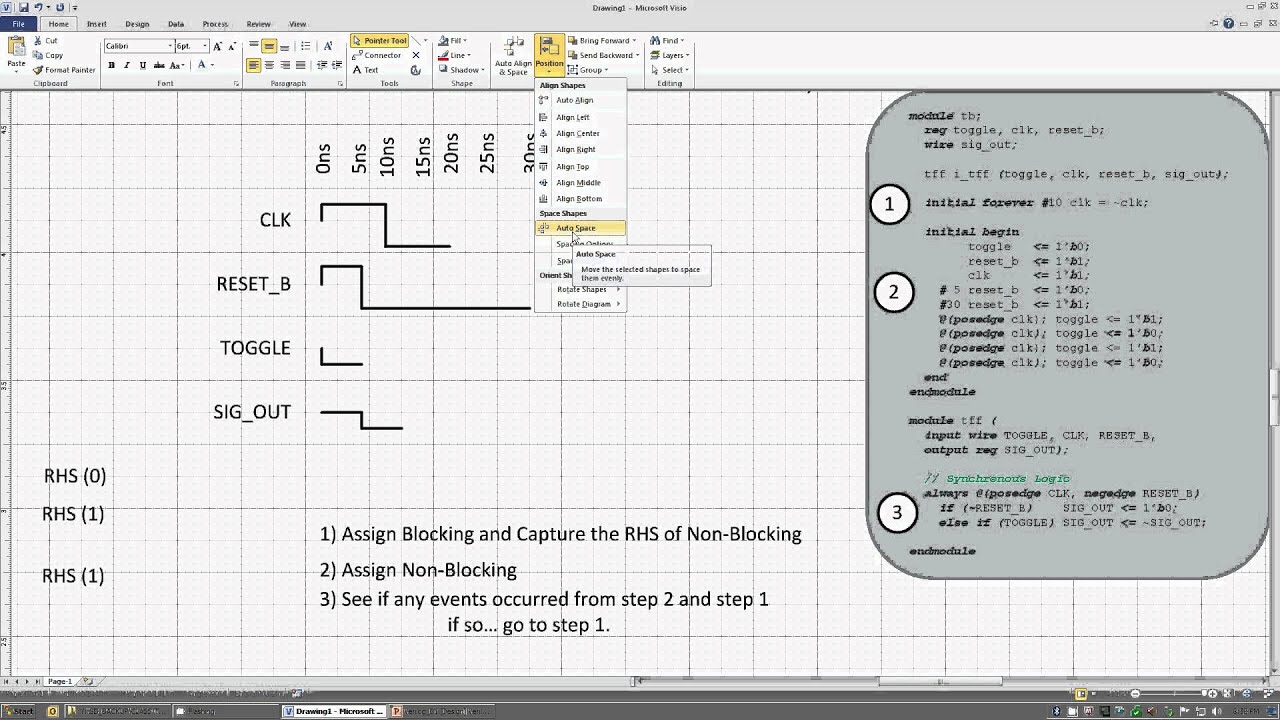Click Auto Align & Space button
1280x720 pixels.
513,57
